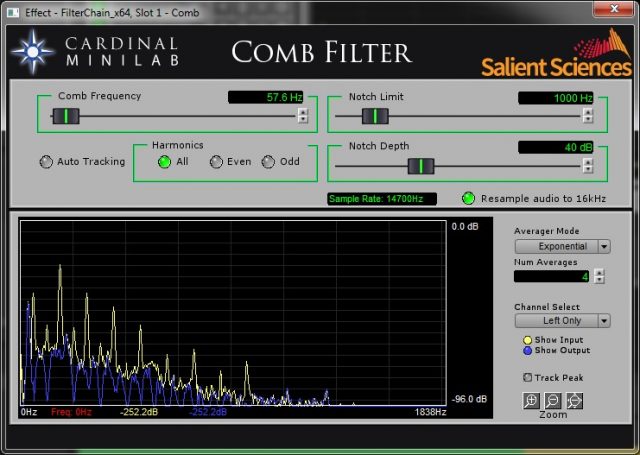The width and height of the screenshot is (640, 455).
Task: Close the Comb effect window
Action: [613, 9]
